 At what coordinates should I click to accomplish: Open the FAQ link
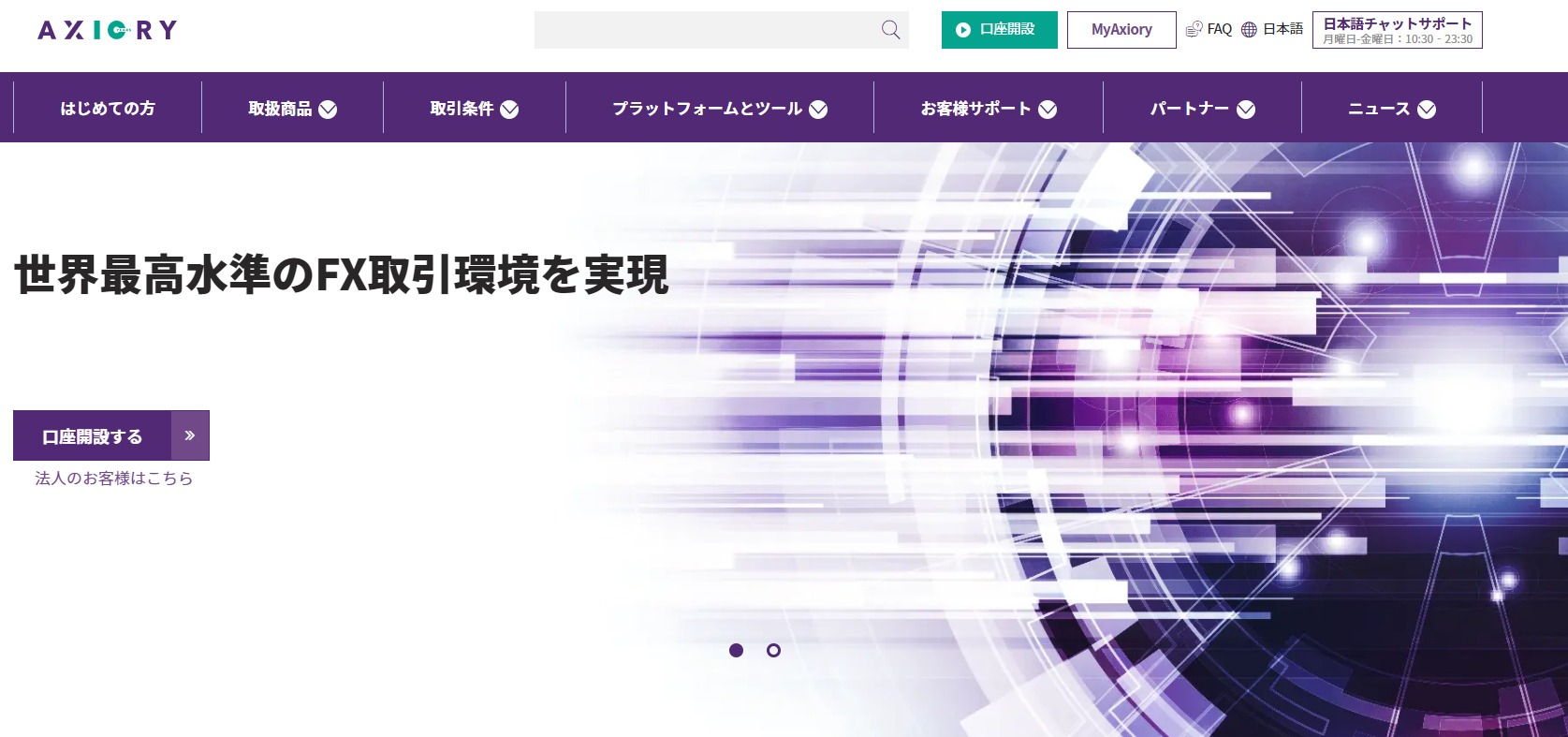click(1219, 30)
